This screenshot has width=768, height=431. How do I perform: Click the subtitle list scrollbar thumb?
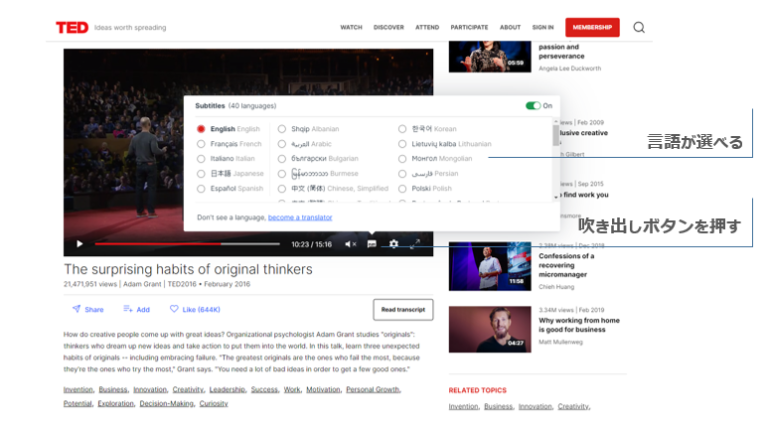click(x=556, y=136)
